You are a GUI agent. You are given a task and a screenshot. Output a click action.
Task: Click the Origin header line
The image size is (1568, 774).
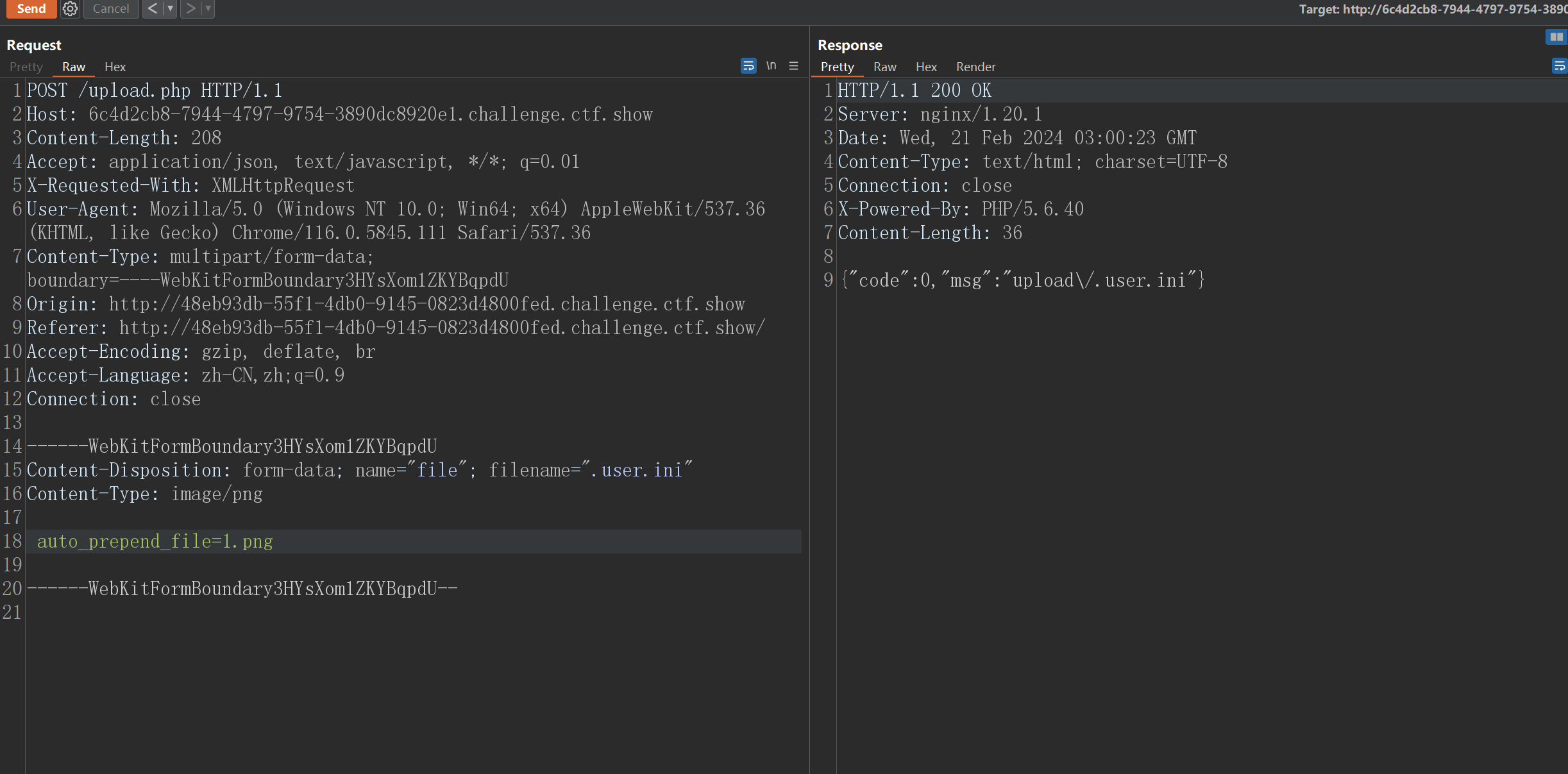[x=386, y=304]
